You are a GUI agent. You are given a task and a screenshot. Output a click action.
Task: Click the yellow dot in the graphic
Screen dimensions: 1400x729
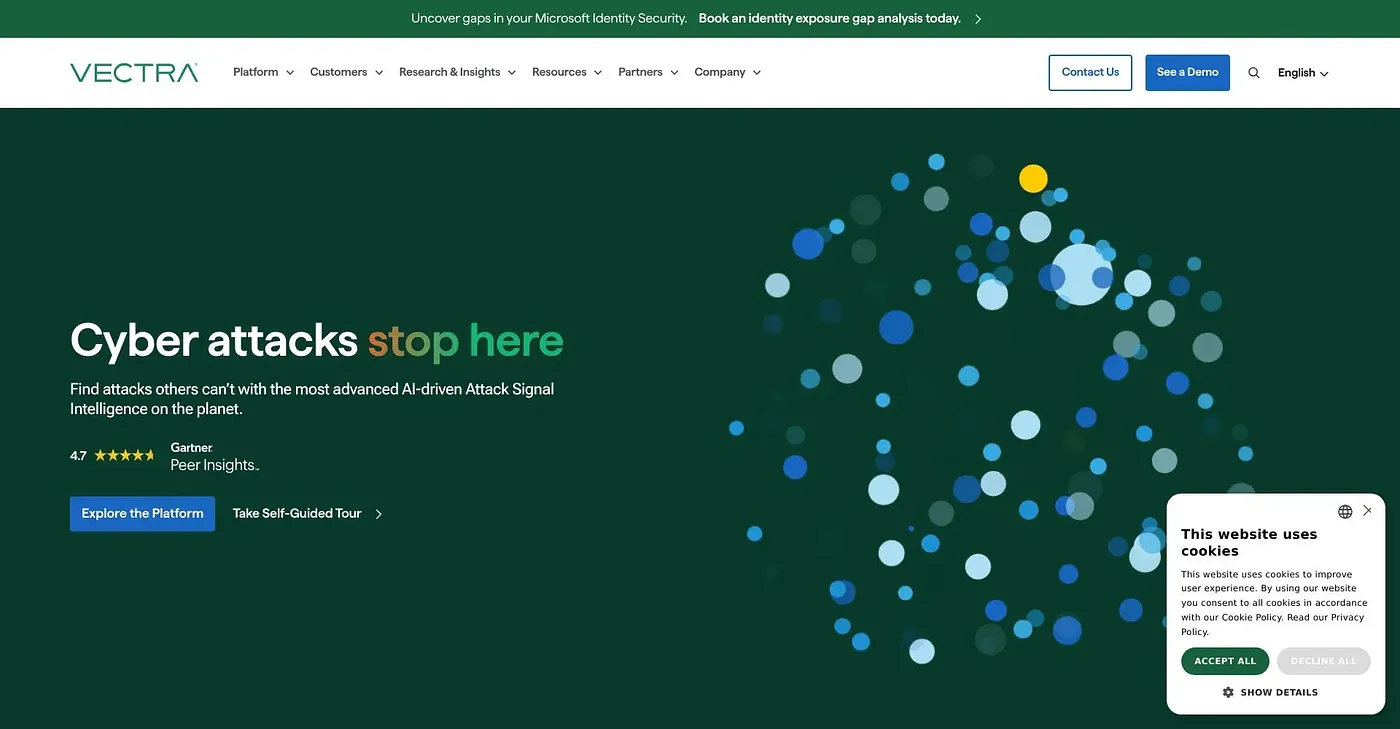coord(1033,179)
